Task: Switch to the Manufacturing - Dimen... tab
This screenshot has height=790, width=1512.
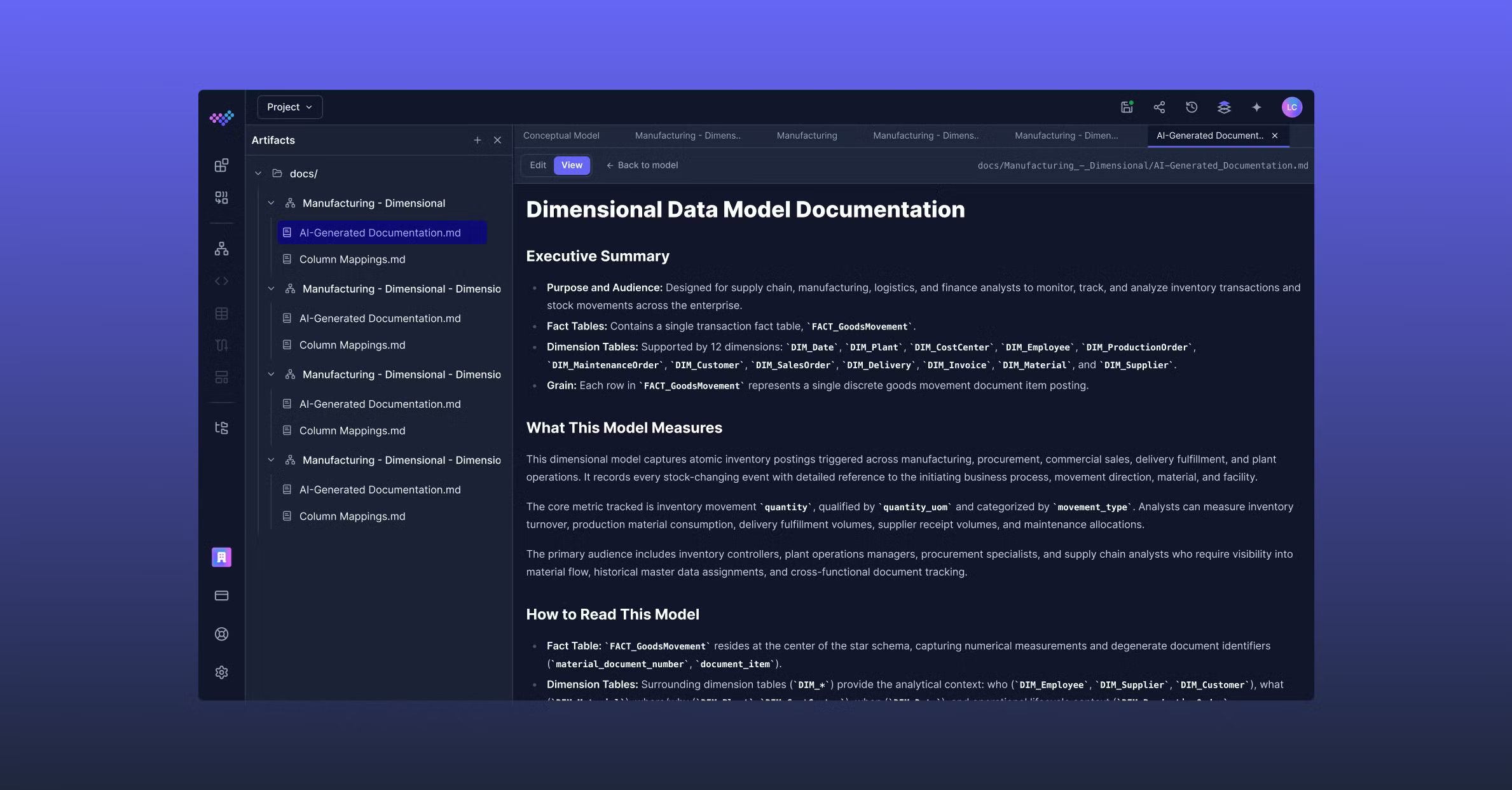Action: [x=1066, y=135]
